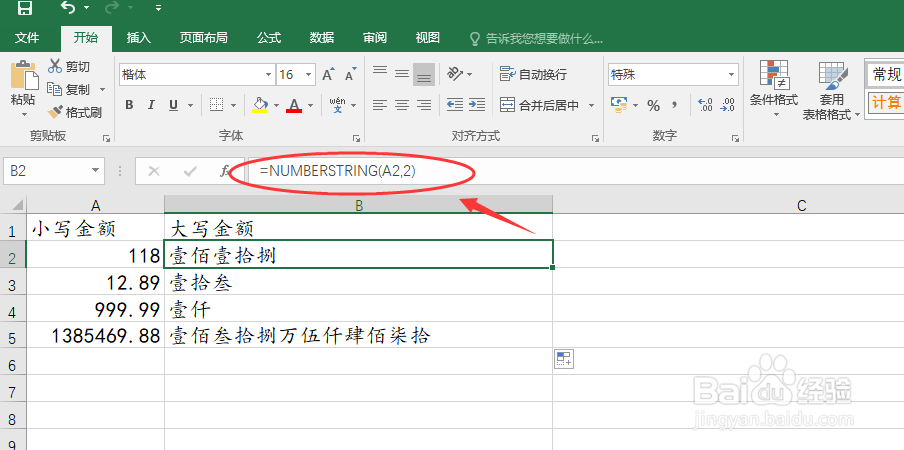Open the 字体 group dialog launcher
This screenshot has width=904, height=450.
coord(357,138)
